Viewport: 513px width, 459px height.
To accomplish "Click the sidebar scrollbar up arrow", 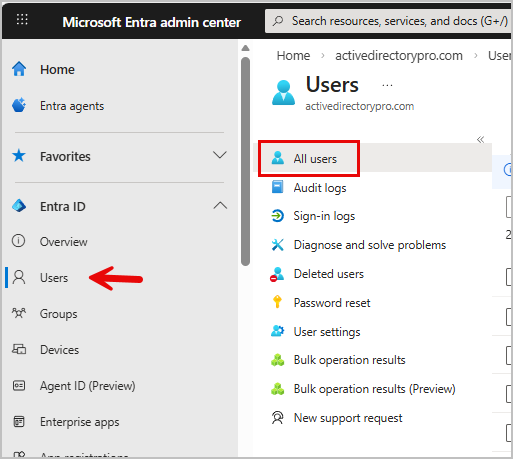I will 246,48.
